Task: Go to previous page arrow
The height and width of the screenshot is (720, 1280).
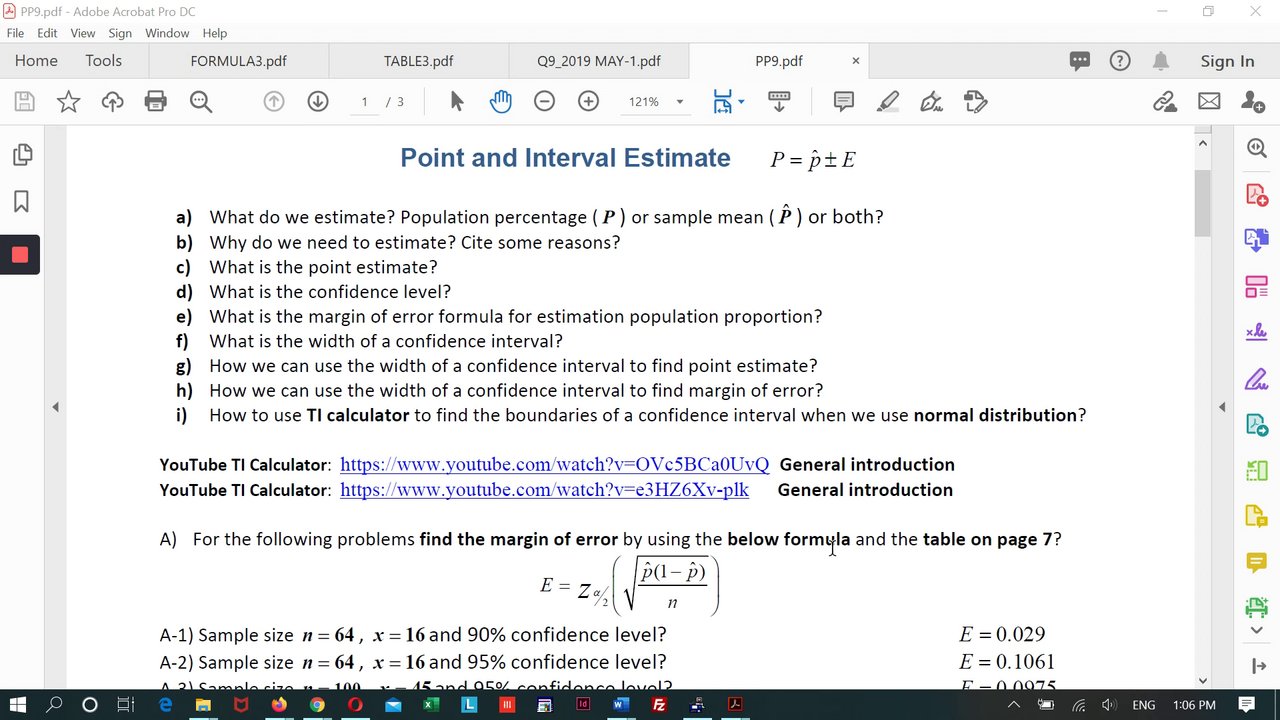Action: [274, 101]
